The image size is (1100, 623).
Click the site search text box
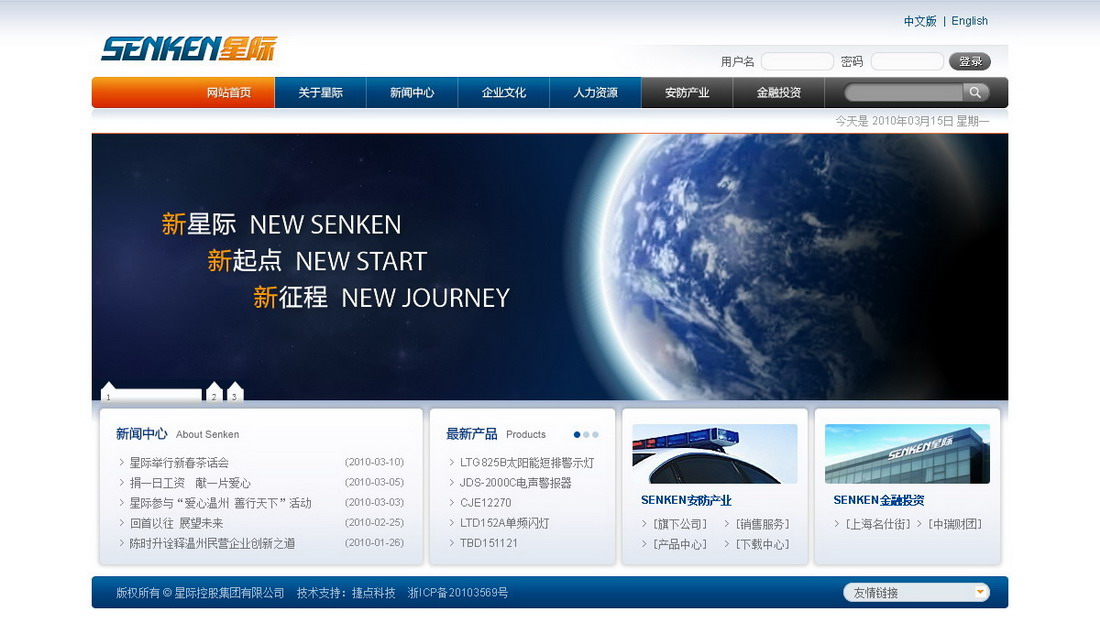click(904, 93)
